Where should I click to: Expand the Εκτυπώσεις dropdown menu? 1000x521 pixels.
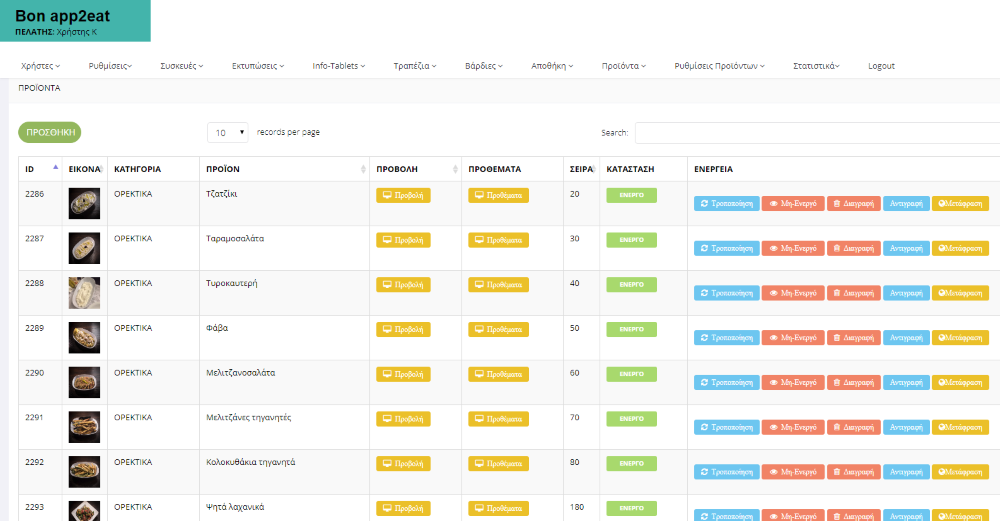[258, 66]
